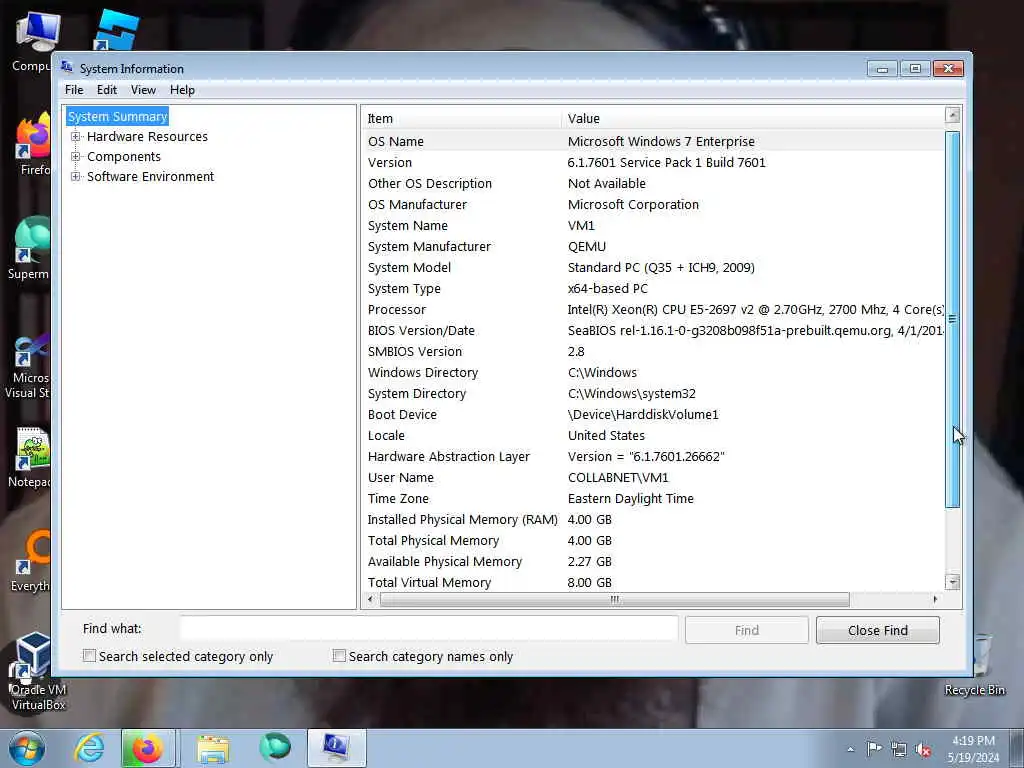Open Firefox from the taskbar
Viewport: 1024px width, 768px height.
point(148,748)
